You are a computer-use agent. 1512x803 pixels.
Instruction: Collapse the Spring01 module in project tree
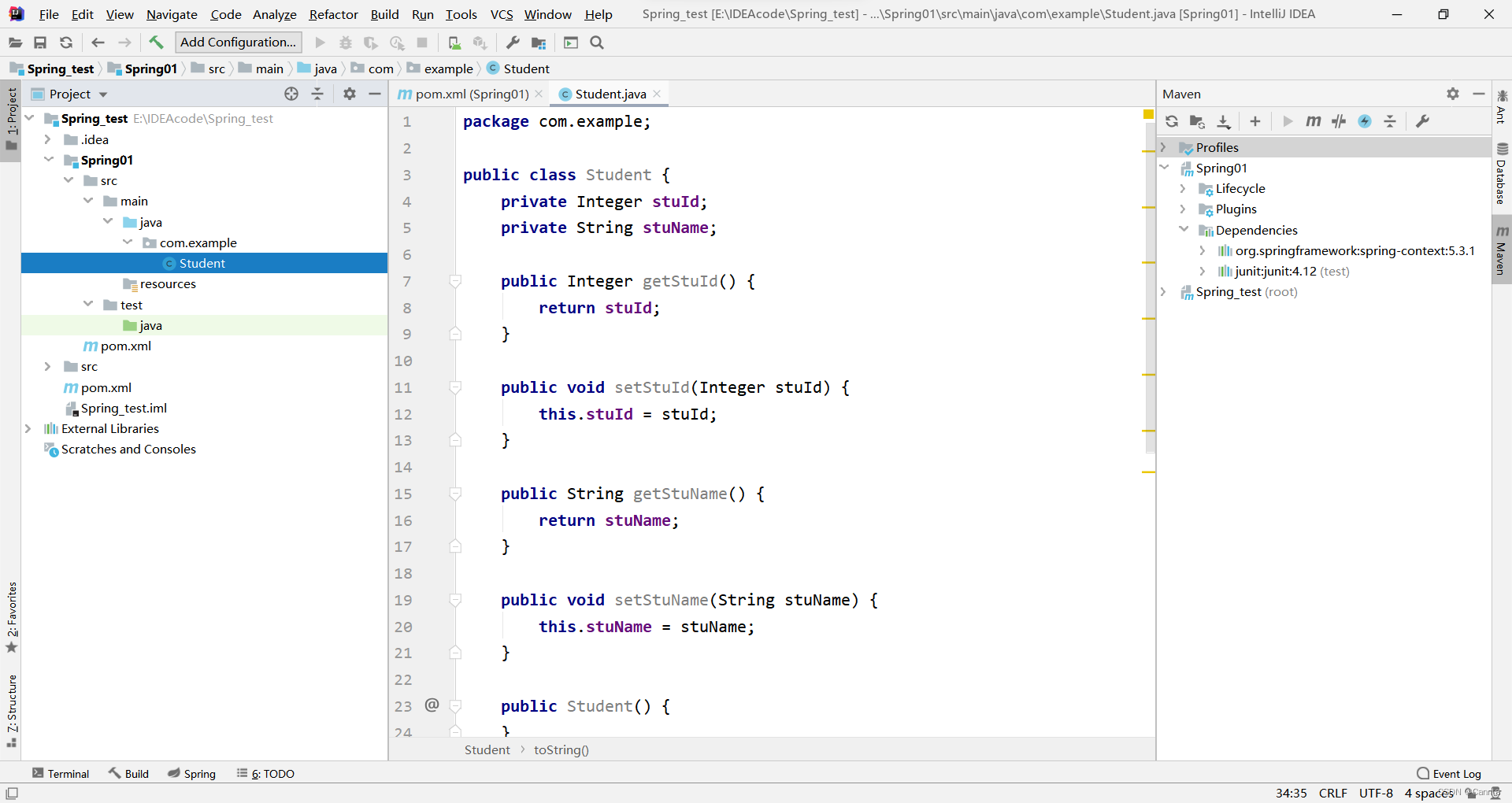tap(49, 160)
